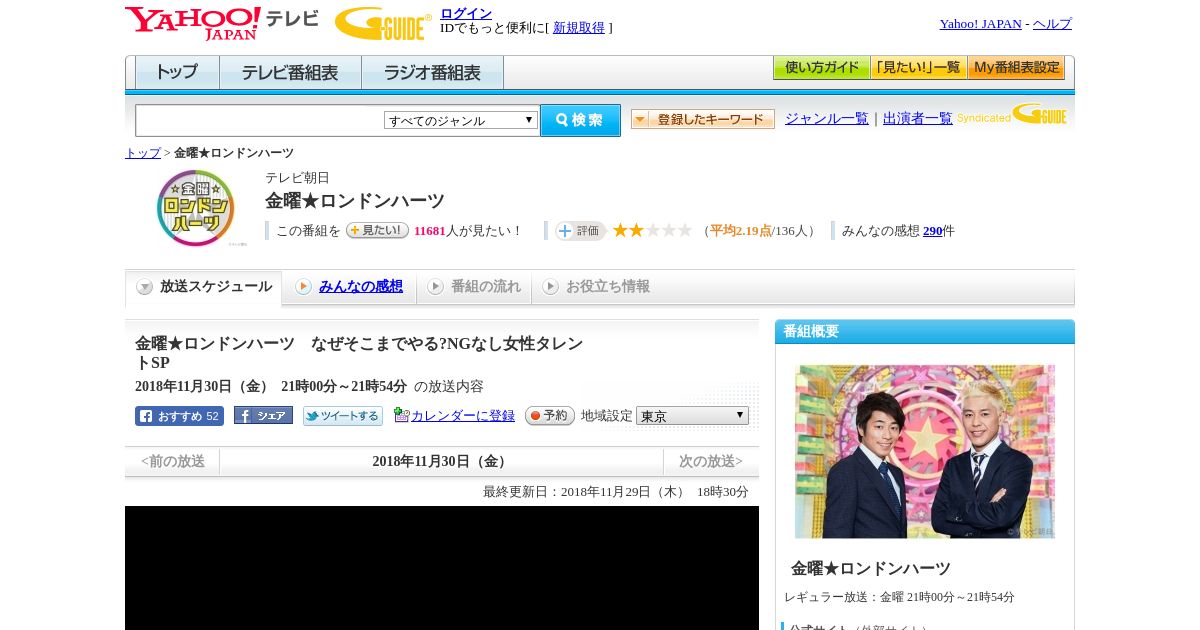Image resolution: width=1200 pixels, height=630 pixels.
Task: Open the My番組表設定 button
Action: 1016,68
